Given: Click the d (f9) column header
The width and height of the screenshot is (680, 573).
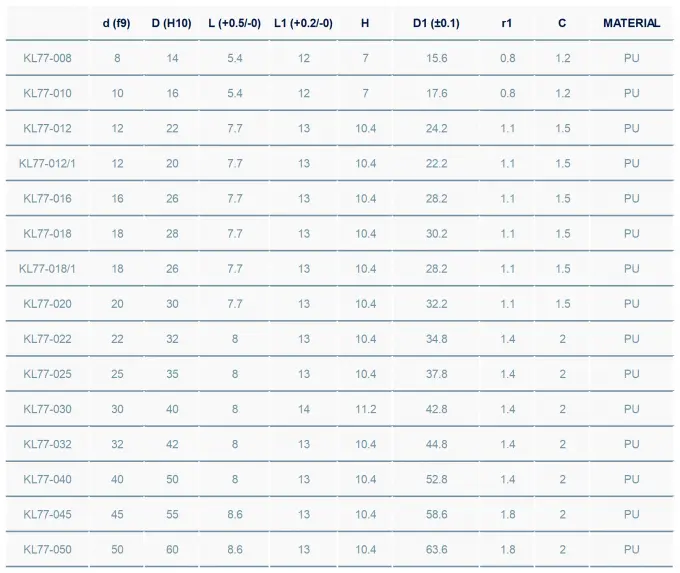Looking at the screenshot, I should (x=117, y=23).
